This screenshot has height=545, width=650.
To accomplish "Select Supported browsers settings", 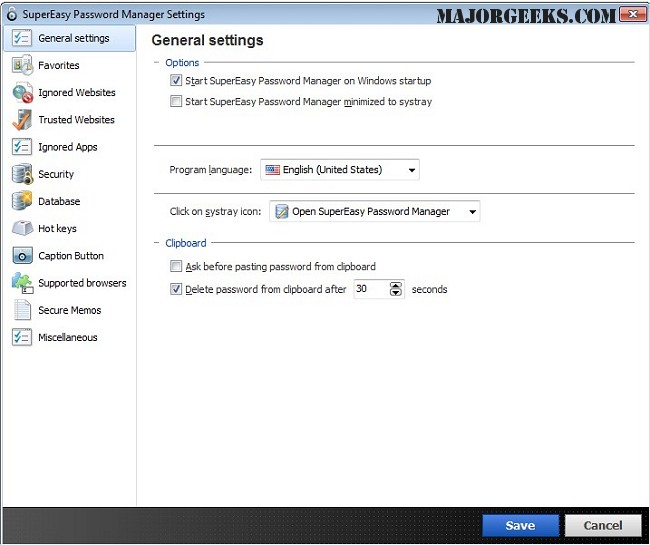I will pyautogui.click(x=82, y=283).
